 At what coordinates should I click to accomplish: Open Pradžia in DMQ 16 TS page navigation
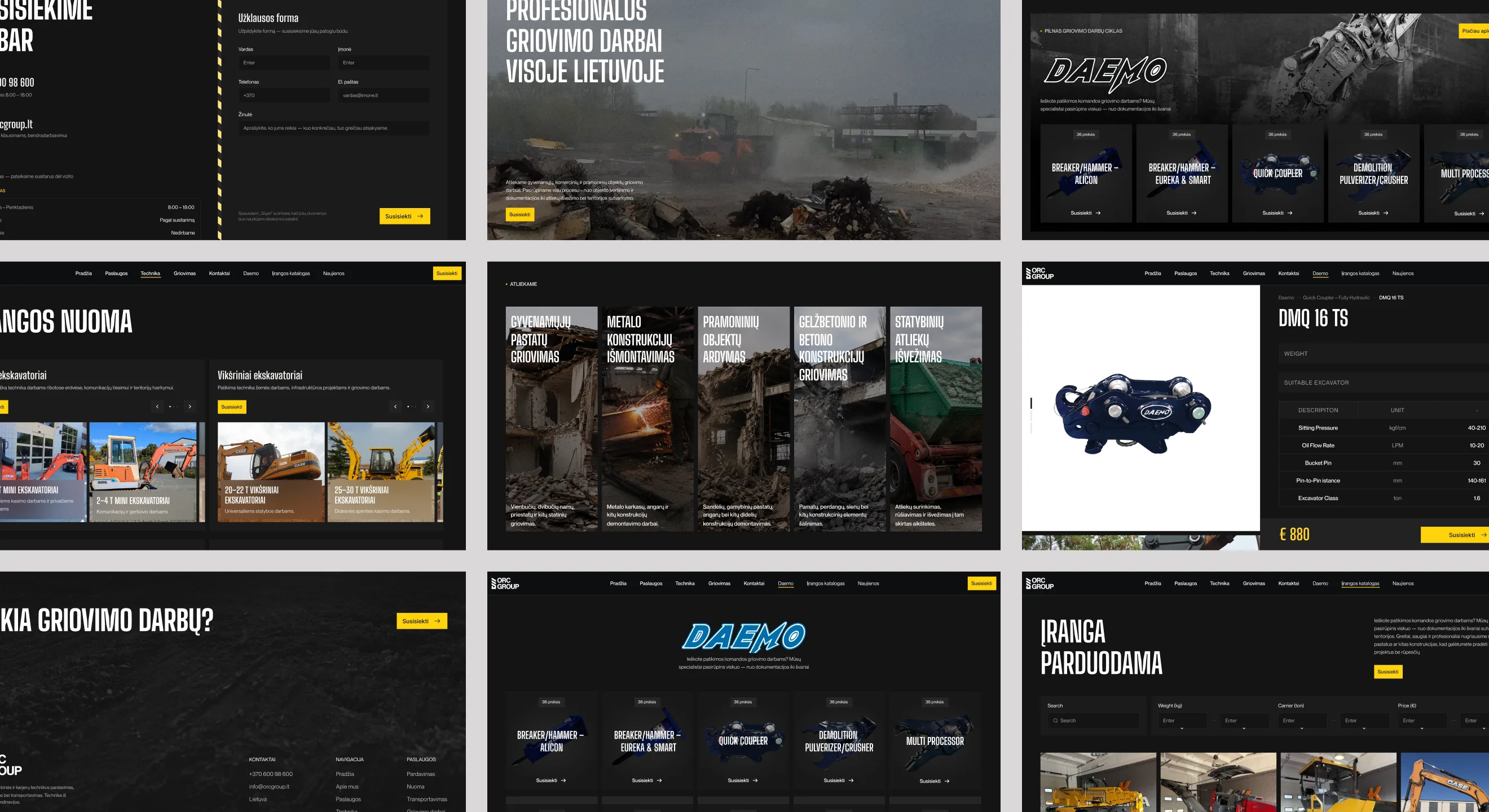click(x=1153, y=273)
